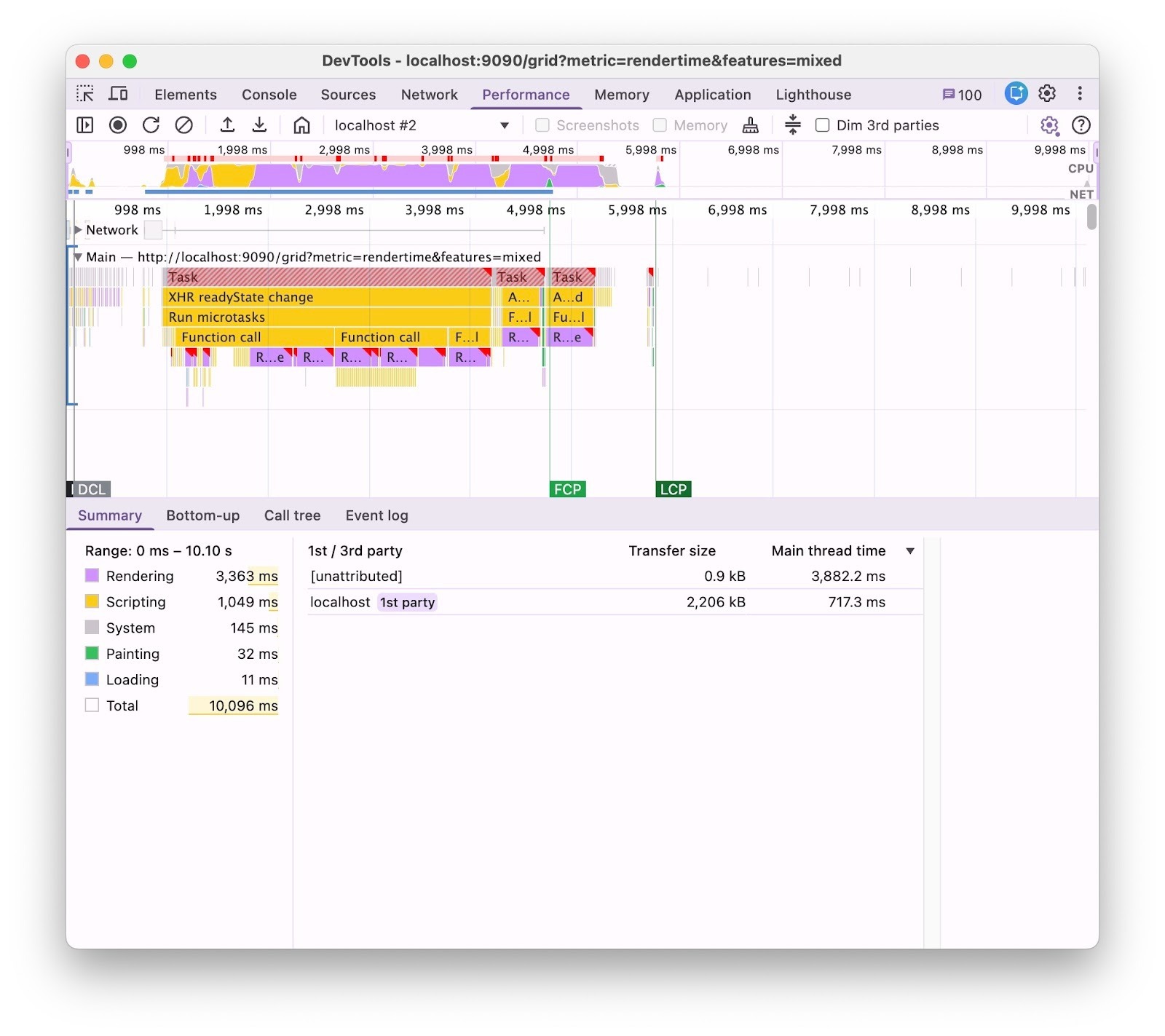
Task: Select the inspect element picker tool
Action: 85,94
